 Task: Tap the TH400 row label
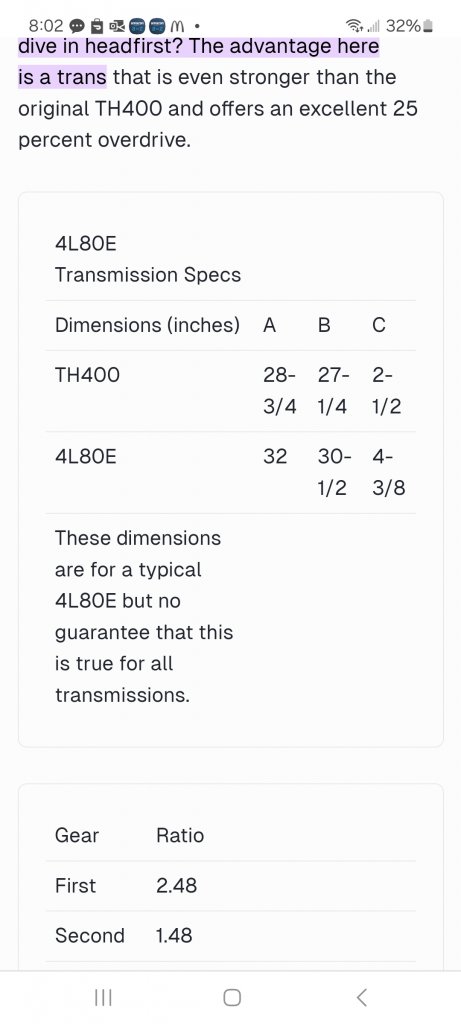click(x=87, y=375)
